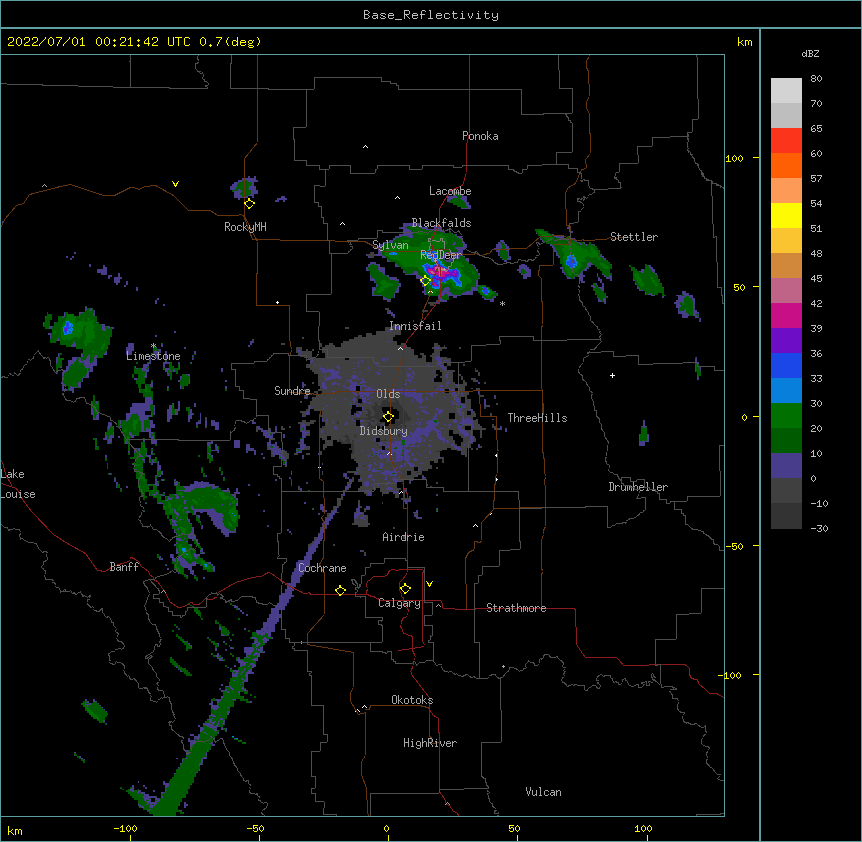862x842 pixels.
Task: Select the Stettler city label
Action: coord(634,237)
